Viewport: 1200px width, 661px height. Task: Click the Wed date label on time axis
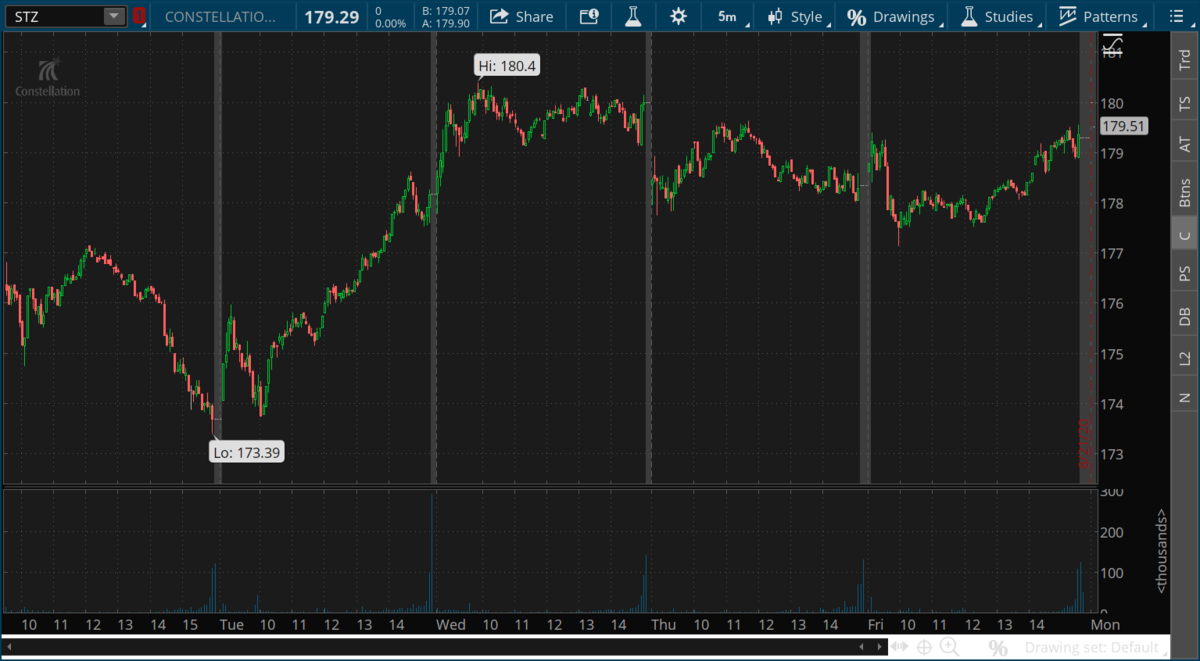tap(451, 625)
